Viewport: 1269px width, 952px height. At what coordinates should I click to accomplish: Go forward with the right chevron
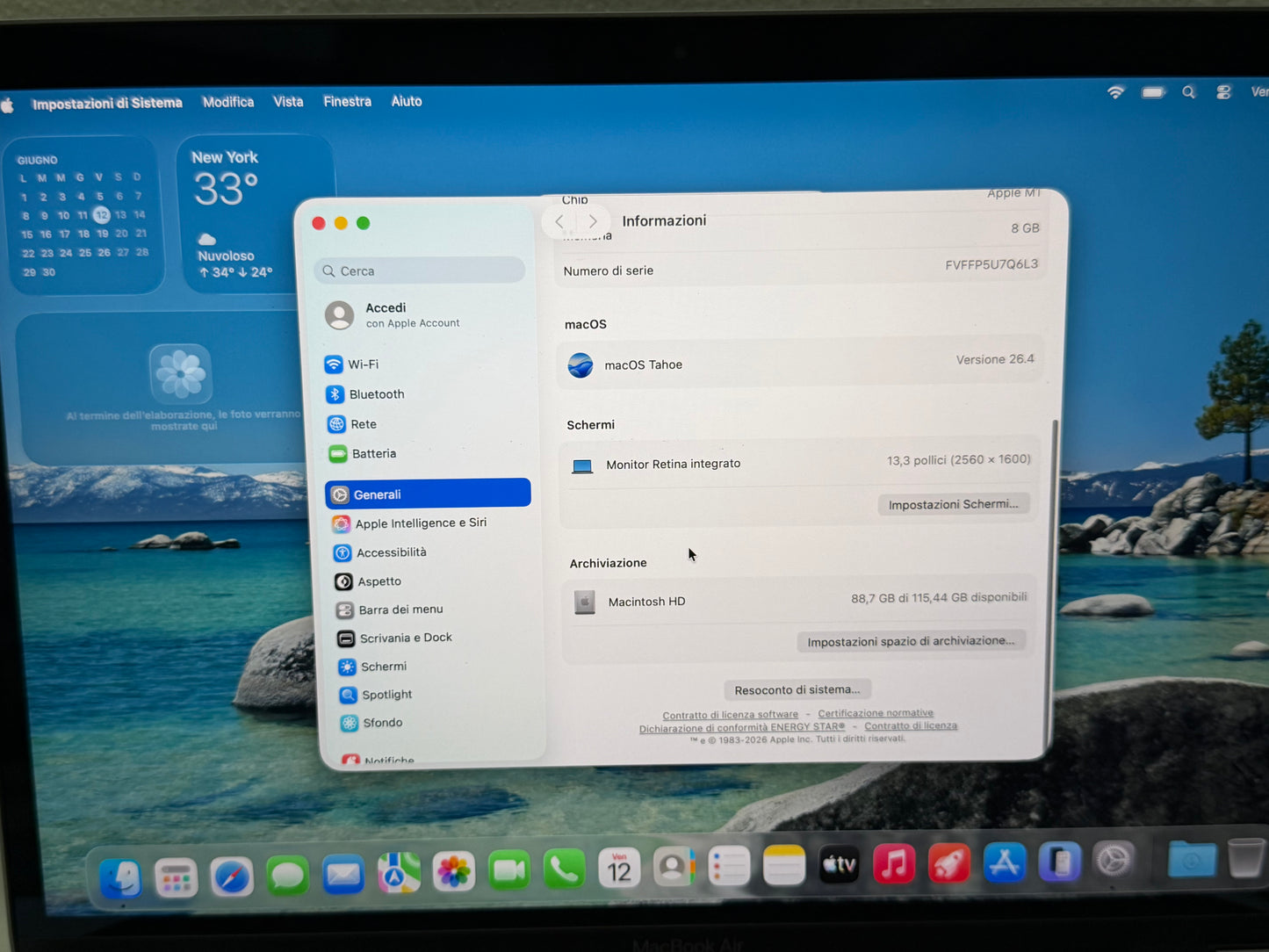[593, 221]
